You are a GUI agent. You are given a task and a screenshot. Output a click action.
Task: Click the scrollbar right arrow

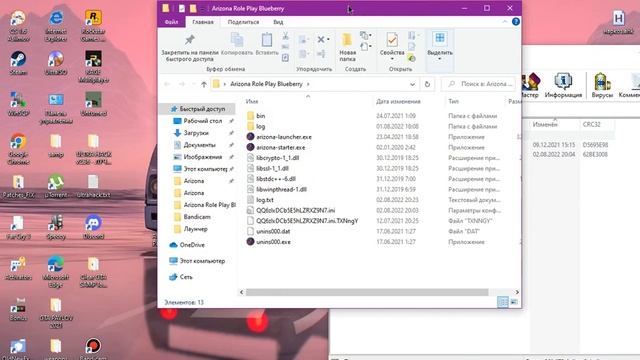(517, 292)
